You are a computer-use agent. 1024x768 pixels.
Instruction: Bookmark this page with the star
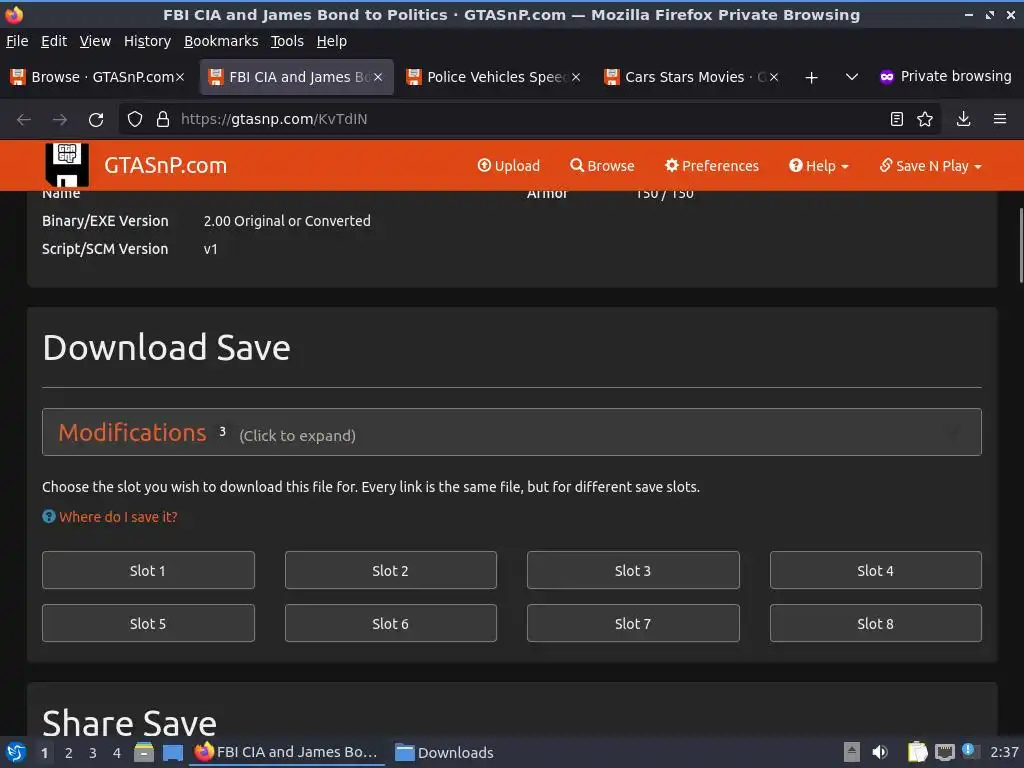click(x=925, y=119)
